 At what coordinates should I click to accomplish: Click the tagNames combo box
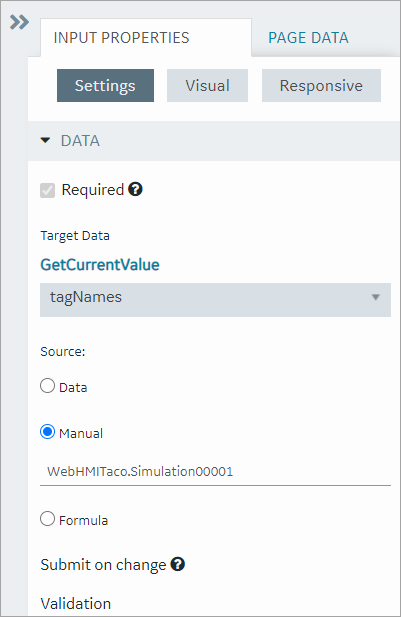coord(215,300)
